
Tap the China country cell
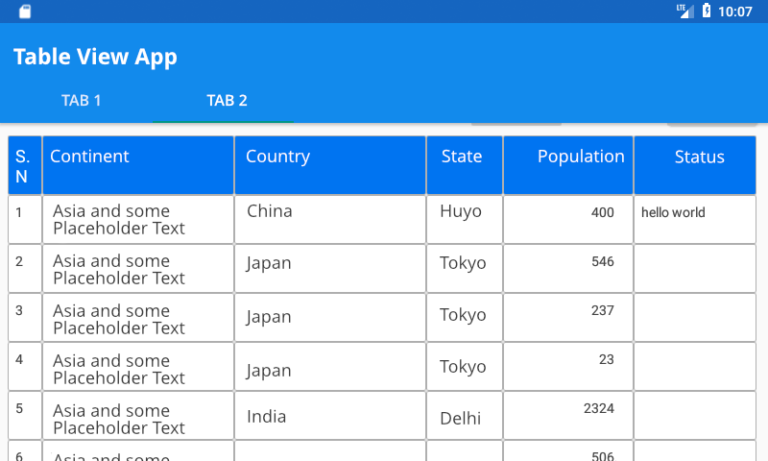pyautogui.click(x=270, y=211)
